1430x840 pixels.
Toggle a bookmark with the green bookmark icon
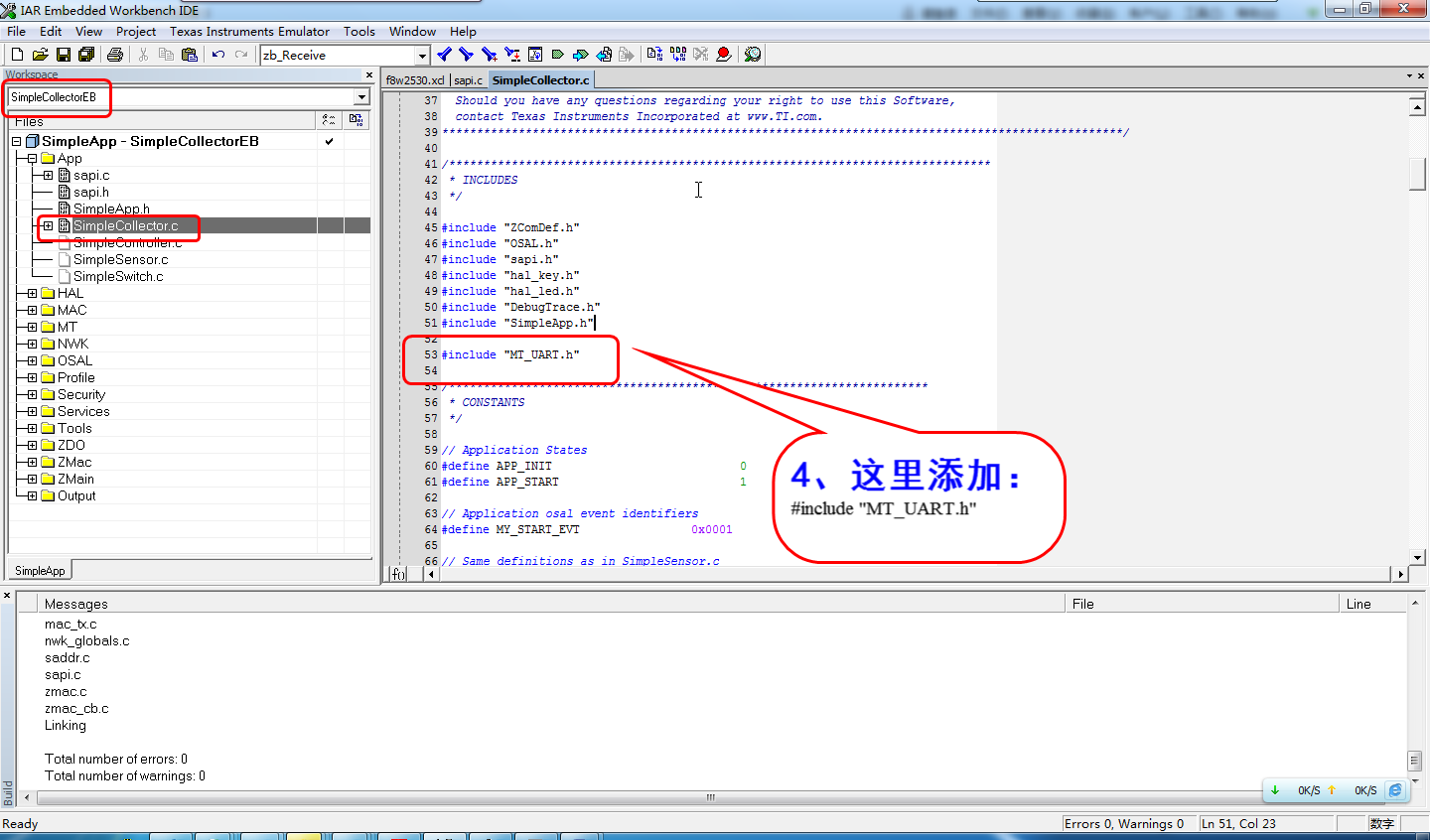558,55
